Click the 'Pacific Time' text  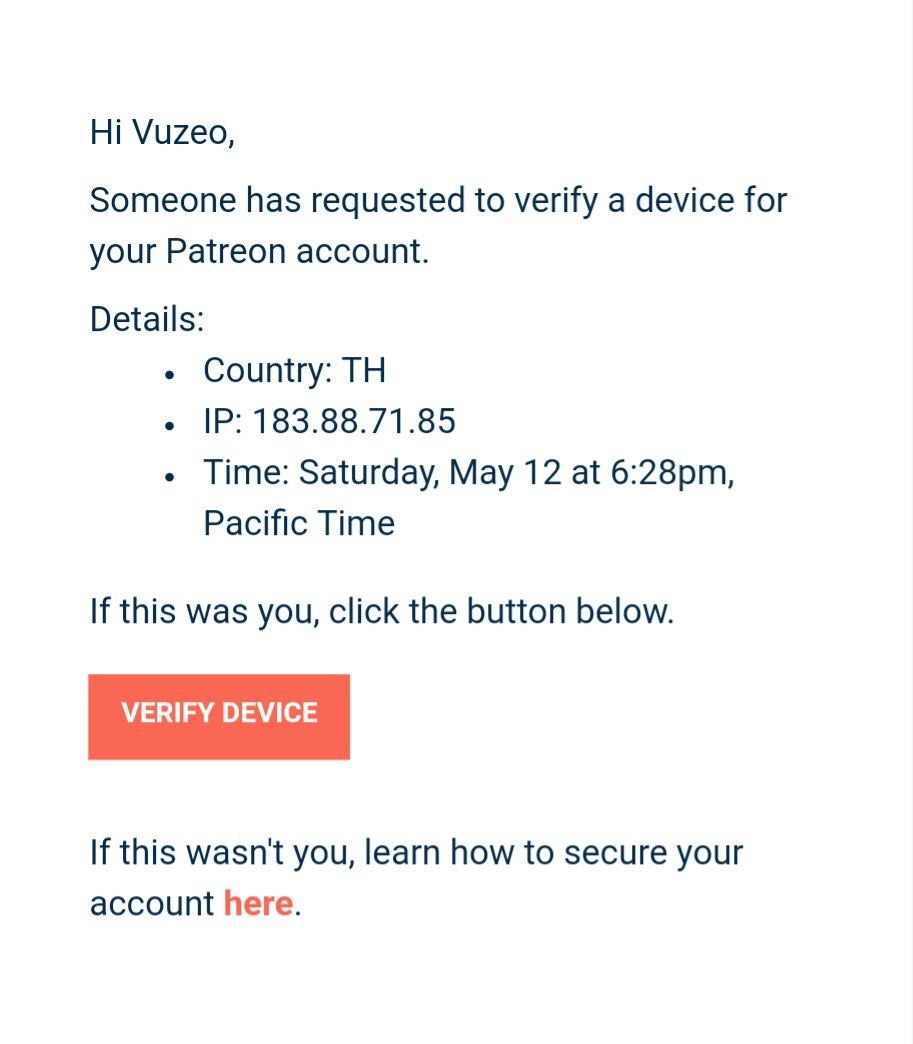(299, 523)
